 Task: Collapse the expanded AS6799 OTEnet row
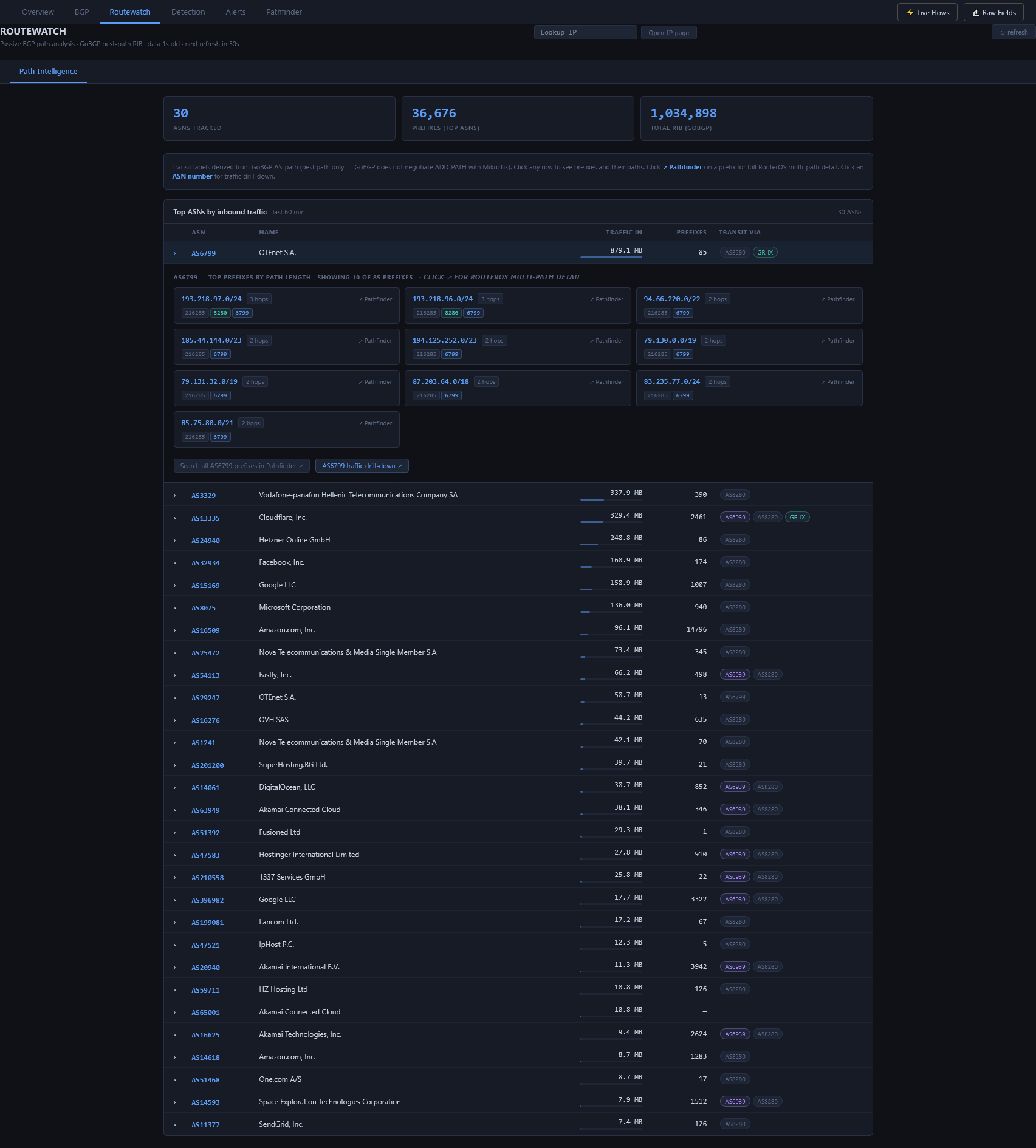pyautogui.click(x=175, y=253)
